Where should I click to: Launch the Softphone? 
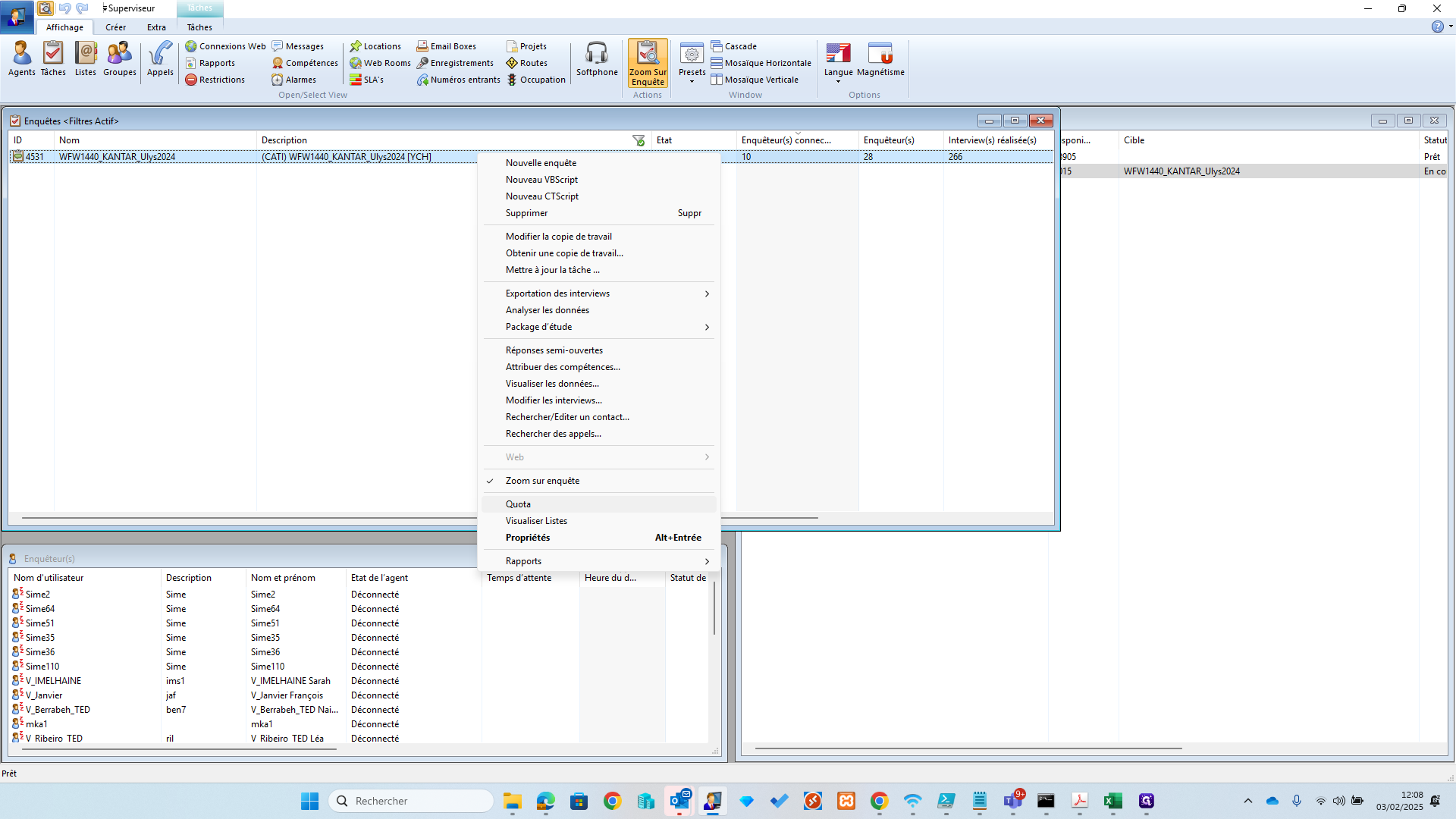[x=597, y=59]
